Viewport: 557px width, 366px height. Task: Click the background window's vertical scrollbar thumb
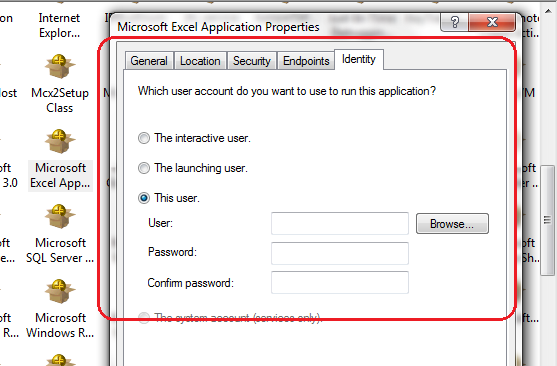[547, 220]
